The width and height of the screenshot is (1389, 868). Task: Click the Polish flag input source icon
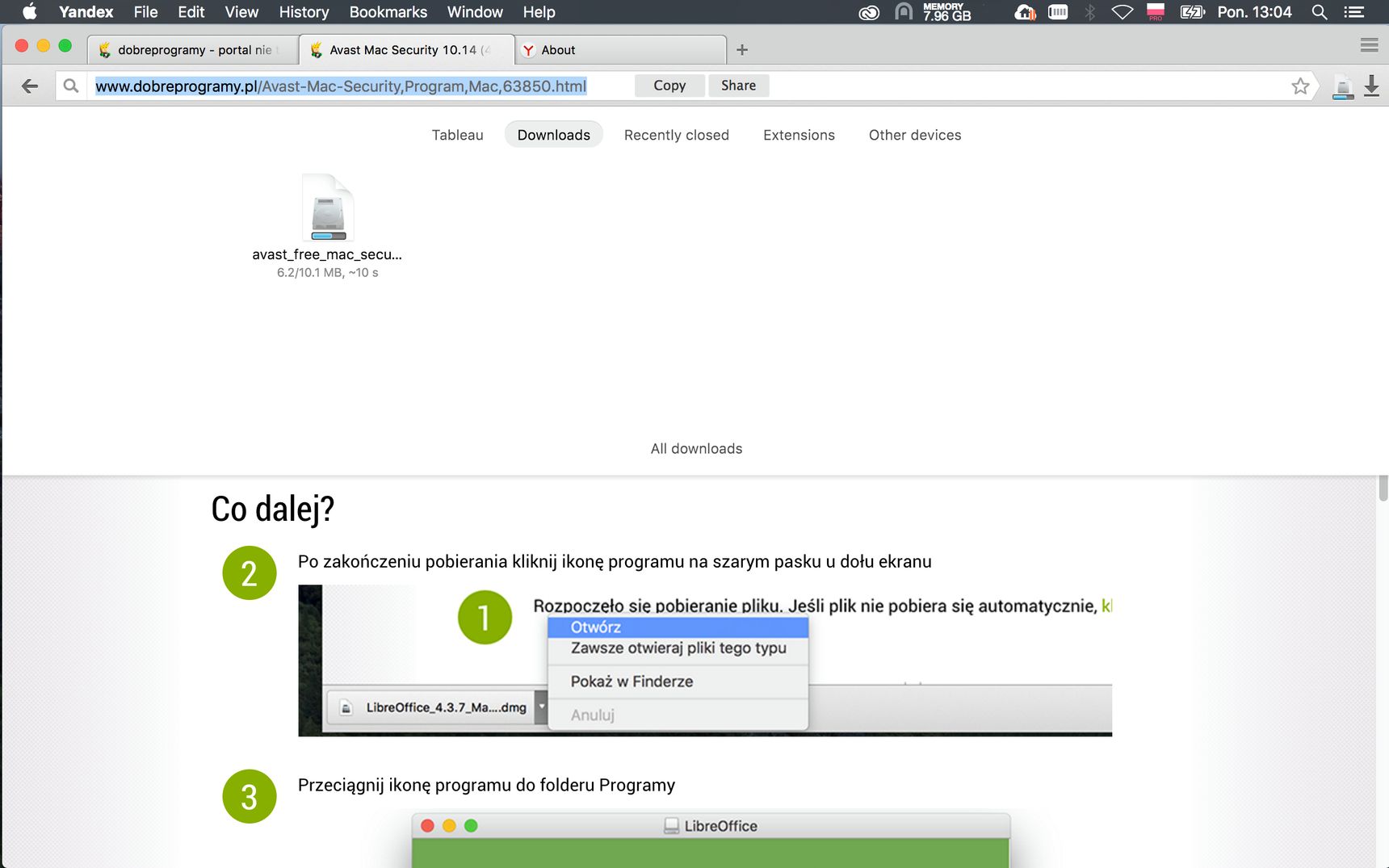pos(1156,12)
